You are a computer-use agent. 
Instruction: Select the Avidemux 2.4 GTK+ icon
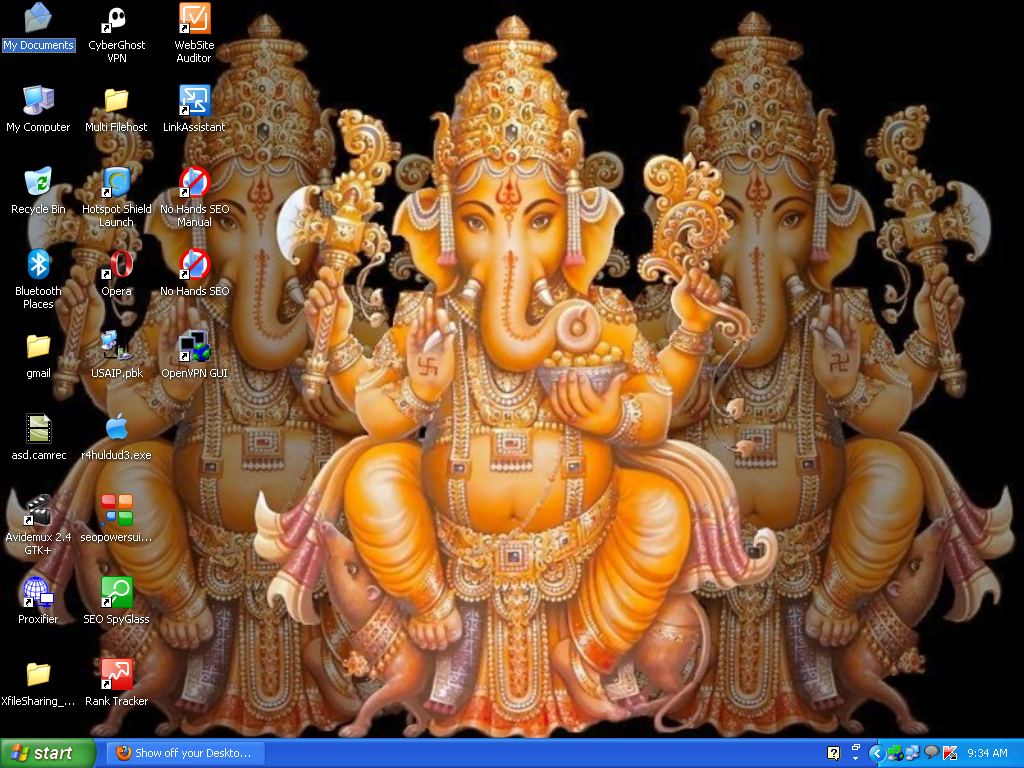pos(38,511)
